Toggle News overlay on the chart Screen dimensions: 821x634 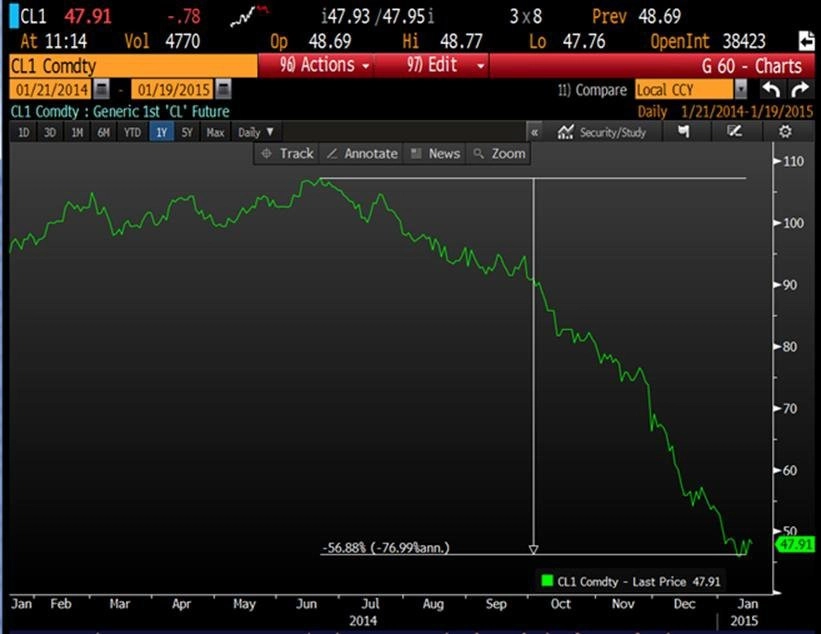435,153
